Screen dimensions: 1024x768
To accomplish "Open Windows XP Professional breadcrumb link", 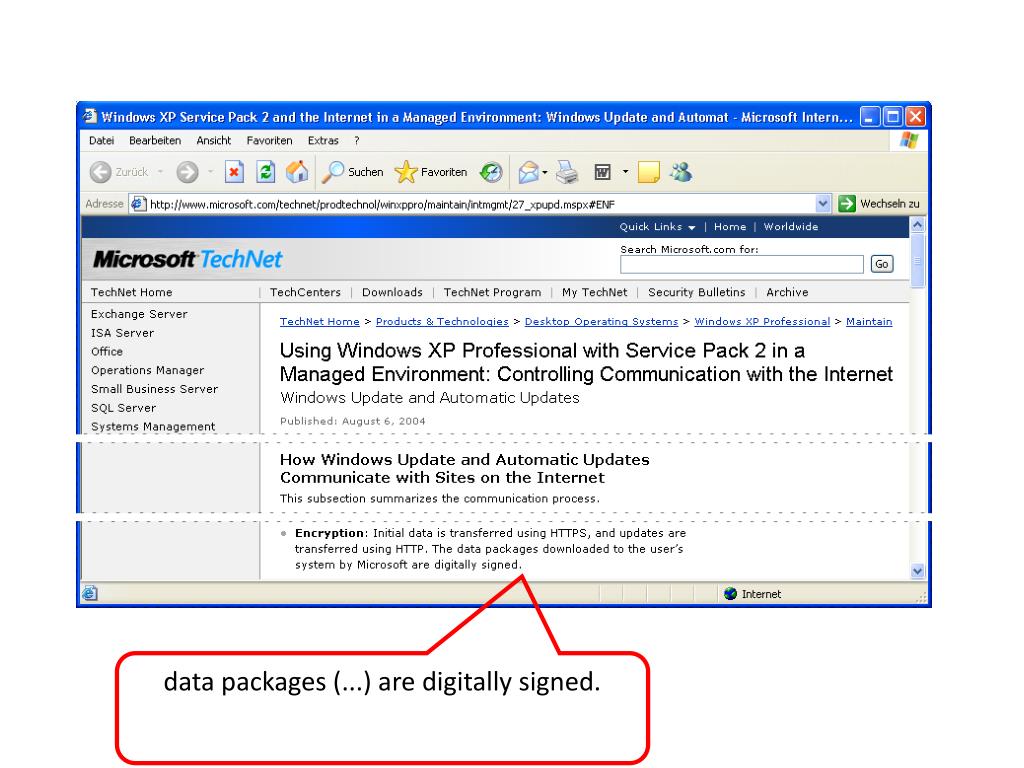I will coord(762,321).
